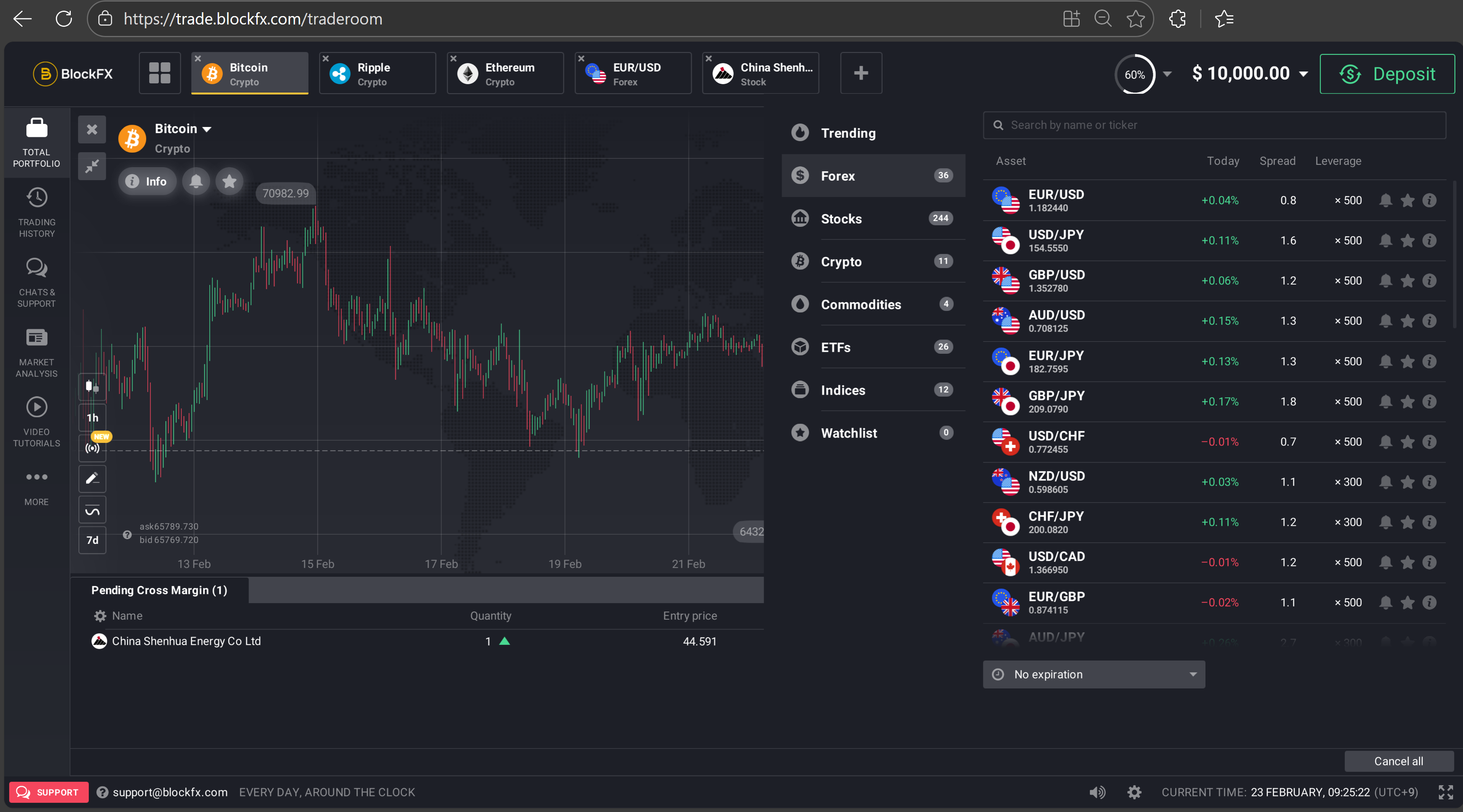Viewport: 1463px width, 812px height.
Task: Click the Pending Cross Margin (1) tab
Action: coord(159,590)
